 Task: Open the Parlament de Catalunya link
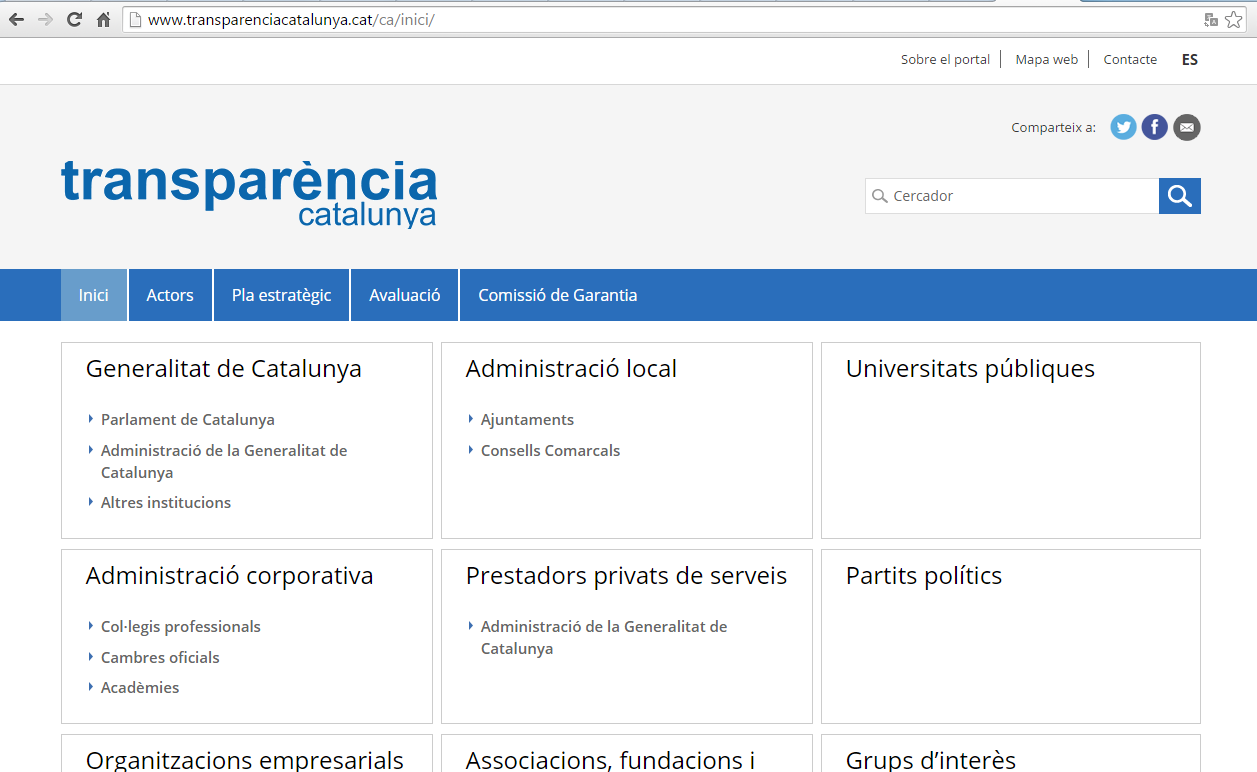tap(187, 420)
